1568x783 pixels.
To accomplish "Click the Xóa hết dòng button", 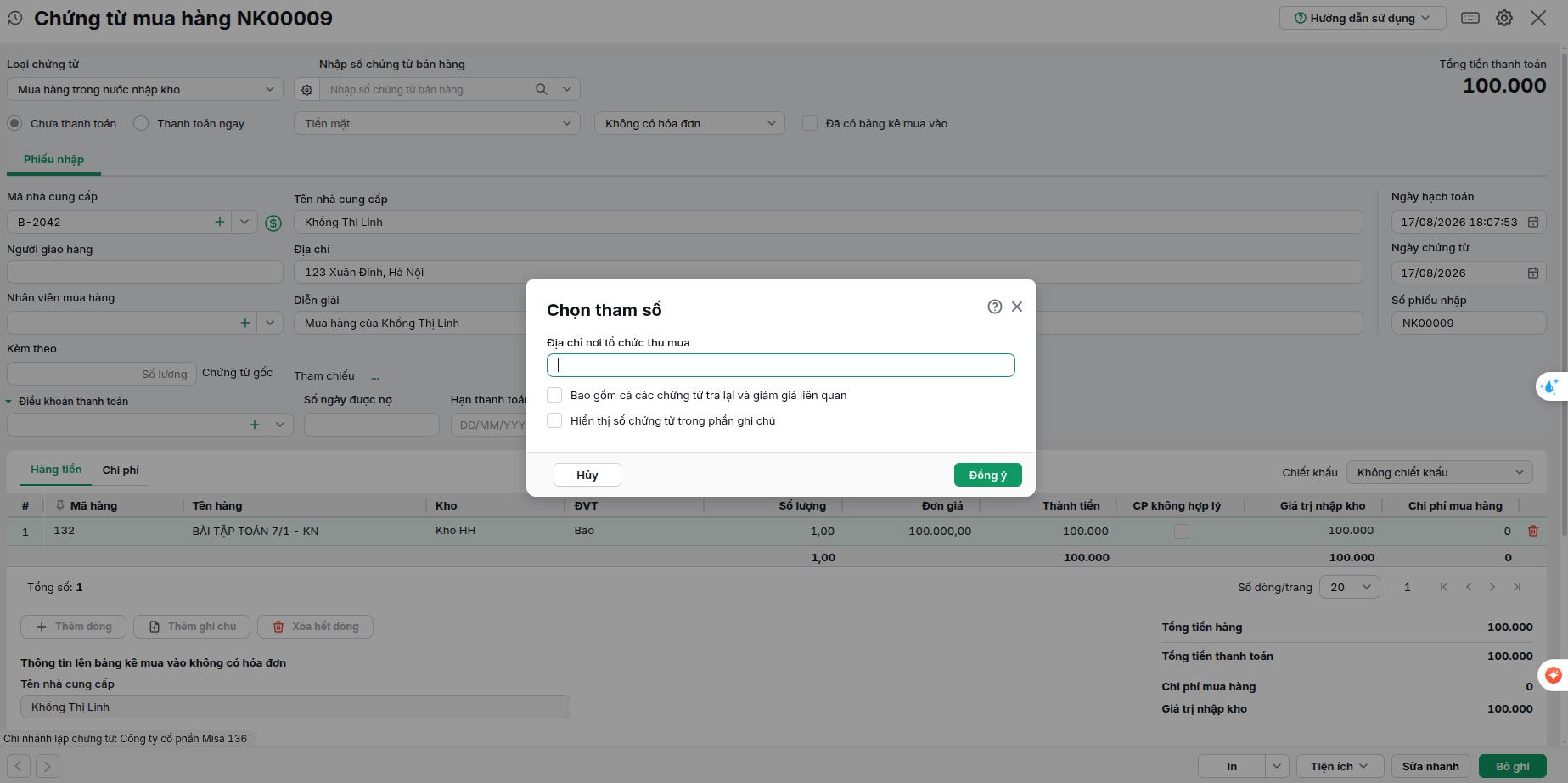I will coord(315,627).
